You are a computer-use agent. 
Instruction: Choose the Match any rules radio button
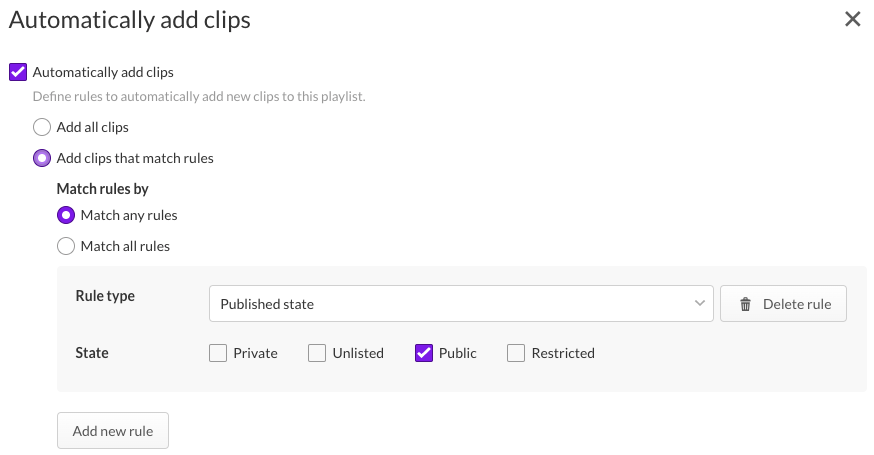click(x=66, y=215)
